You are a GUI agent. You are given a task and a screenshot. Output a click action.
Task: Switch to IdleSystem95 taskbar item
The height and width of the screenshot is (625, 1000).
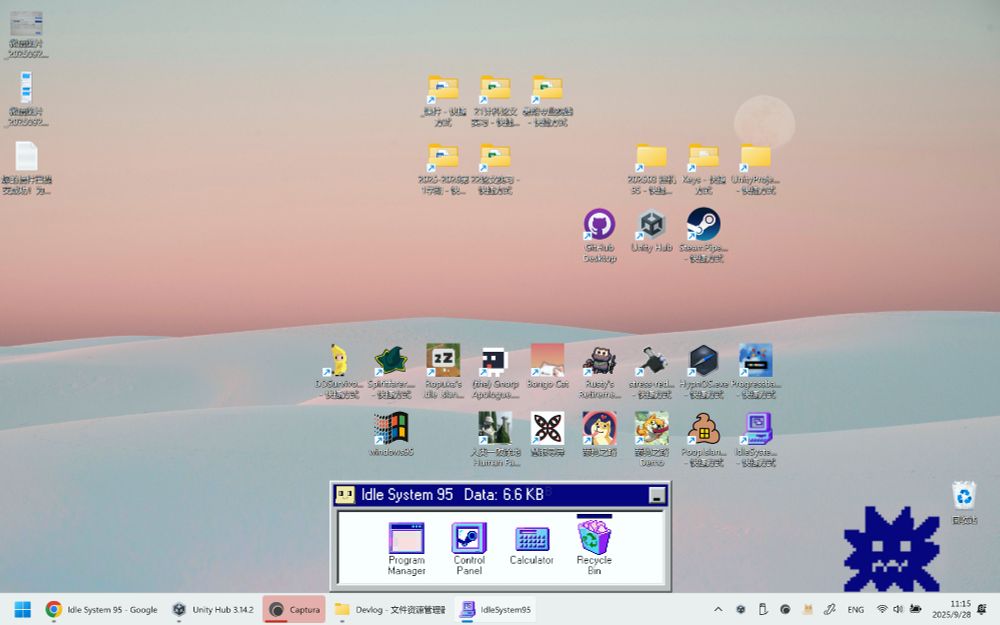[496, 610]
